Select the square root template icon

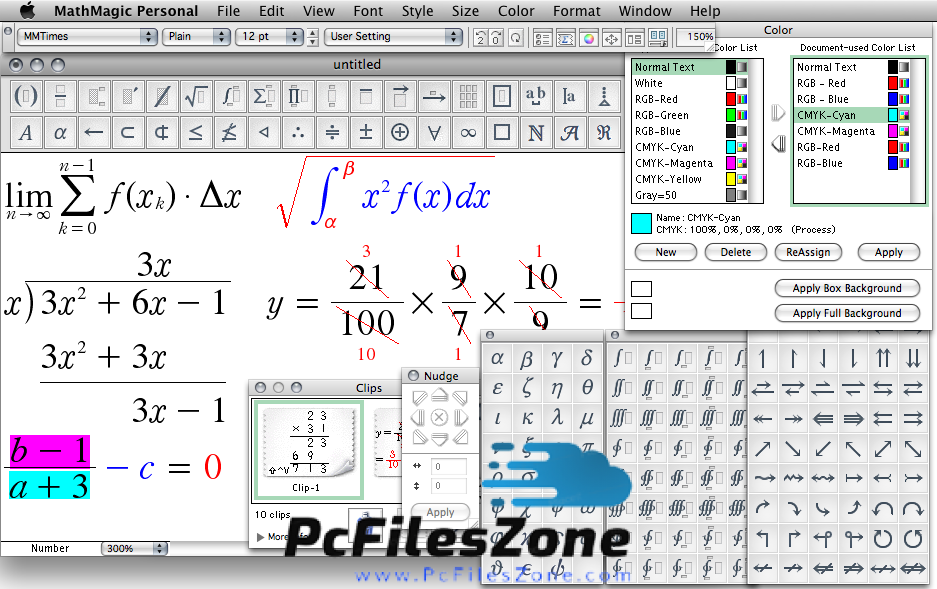click(x=196, y=97)
